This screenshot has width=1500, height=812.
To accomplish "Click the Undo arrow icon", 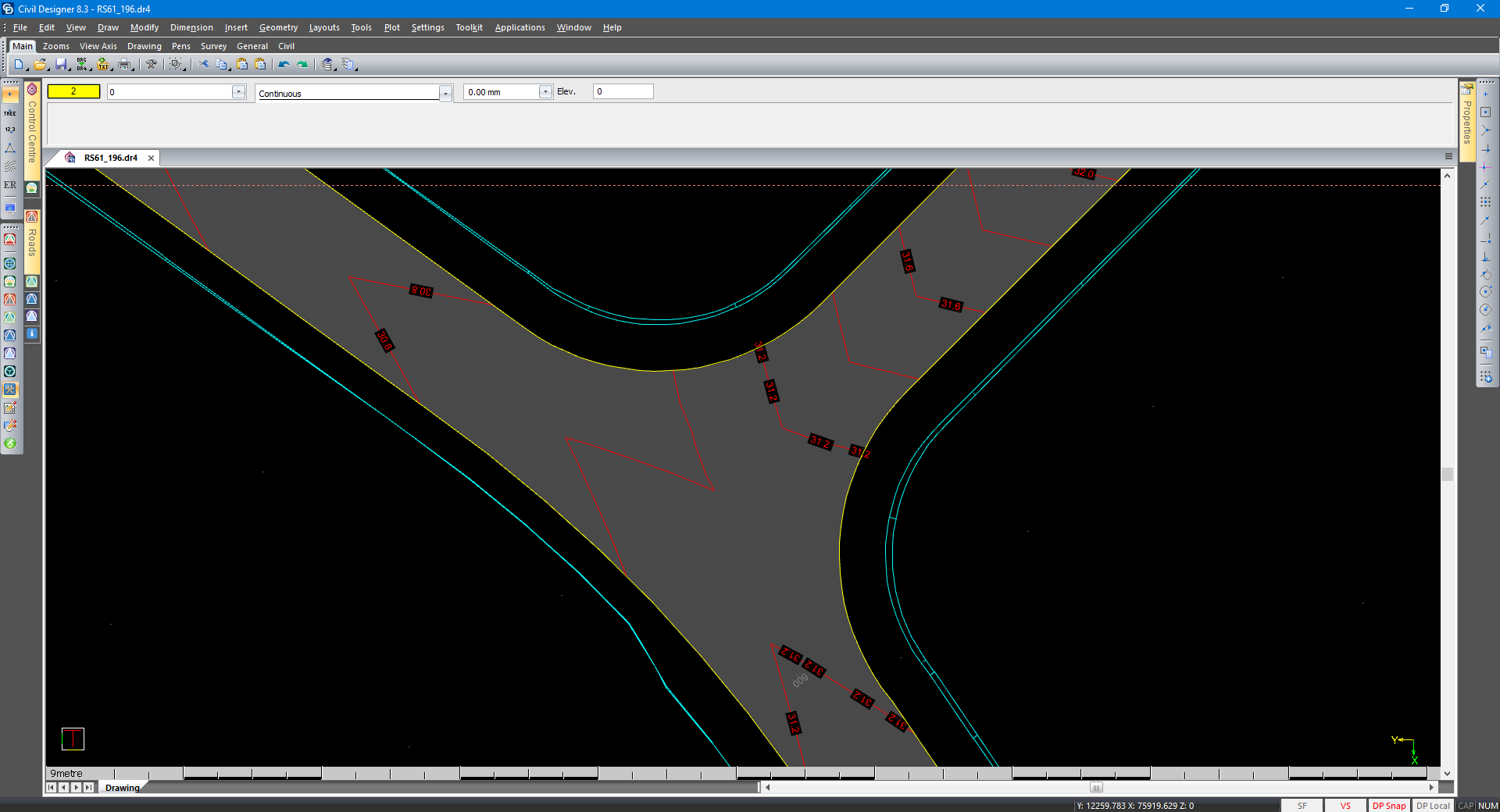I will (x=284, y=65).
